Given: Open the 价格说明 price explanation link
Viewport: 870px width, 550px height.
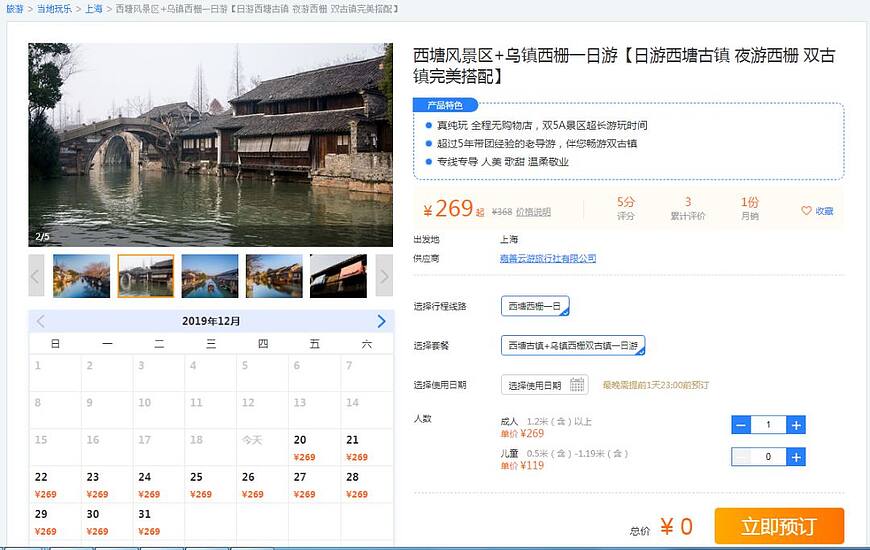Looking at the screenshot, I should point(533,212).
